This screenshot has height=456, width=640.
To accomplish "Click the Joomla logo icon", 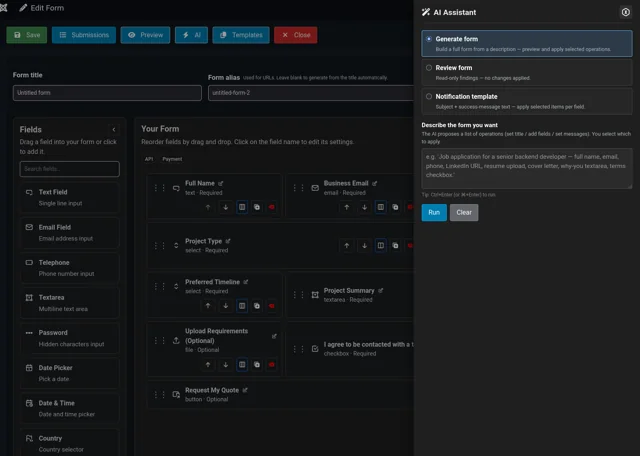I will tap(4, 8).
